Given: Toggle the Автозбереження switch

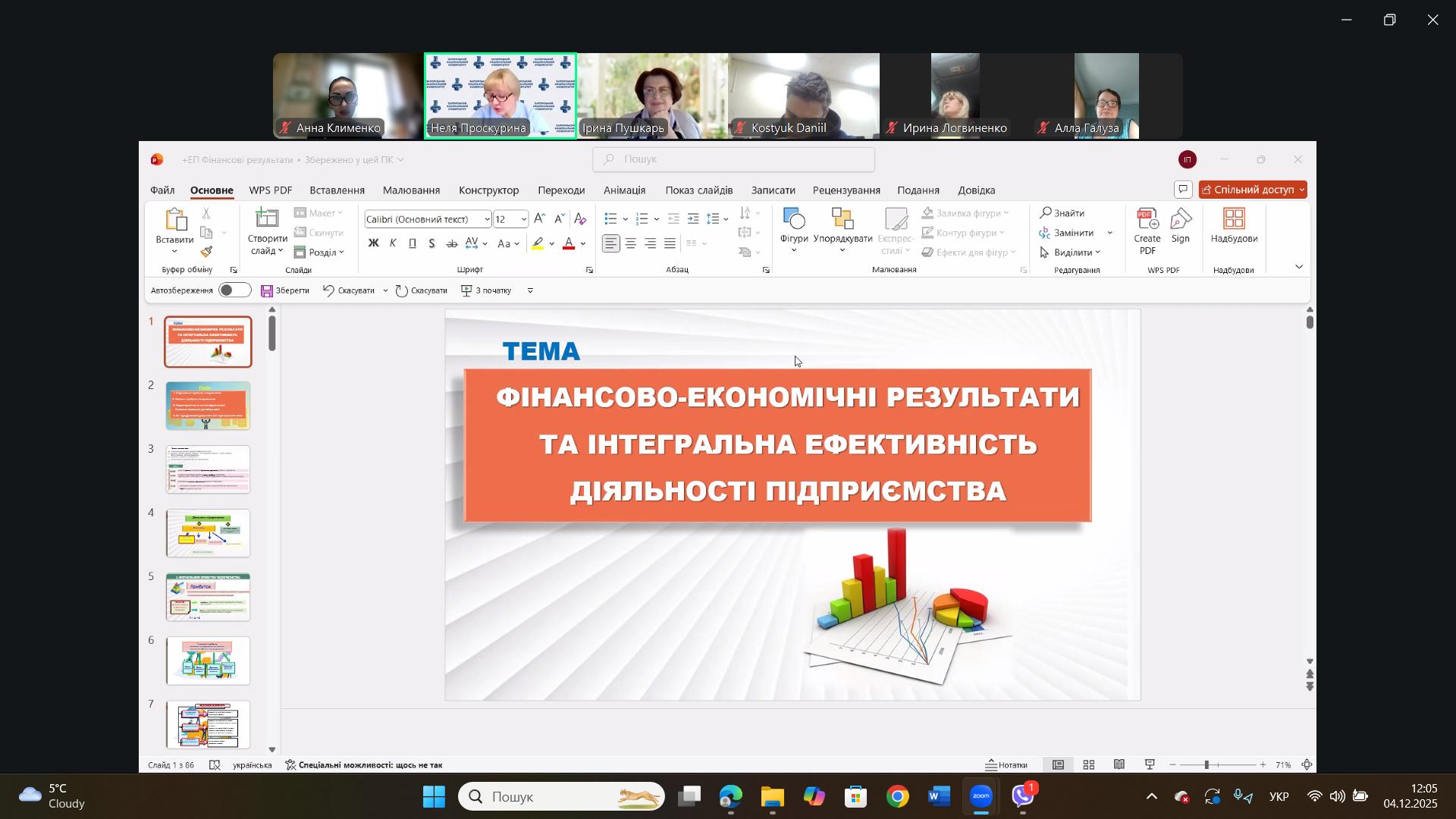Looking at the screenshot, I should [234, 290].
